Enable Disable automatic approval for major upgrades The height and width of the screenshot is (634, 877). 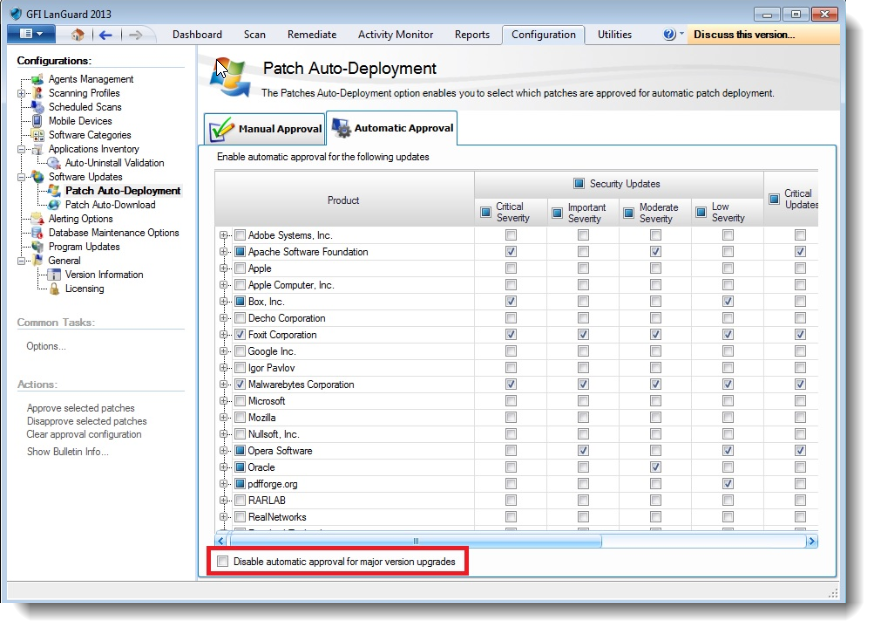pos(223,562)
